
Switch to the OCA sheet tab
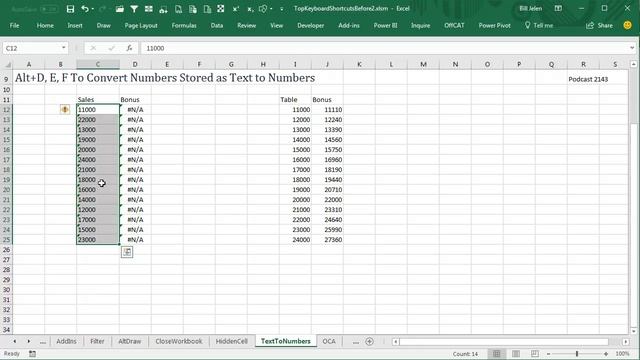329,341
